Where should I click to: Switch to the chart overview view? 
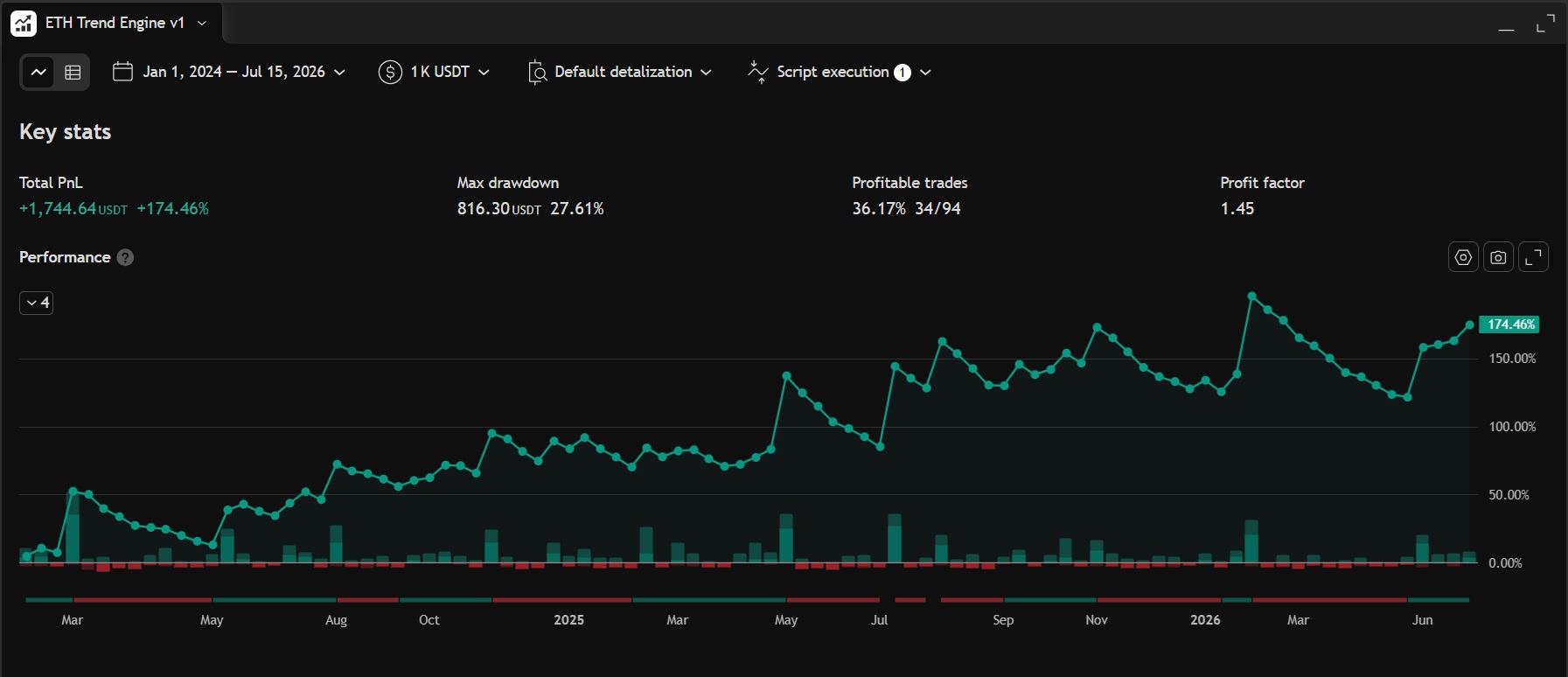click(38, 72)
